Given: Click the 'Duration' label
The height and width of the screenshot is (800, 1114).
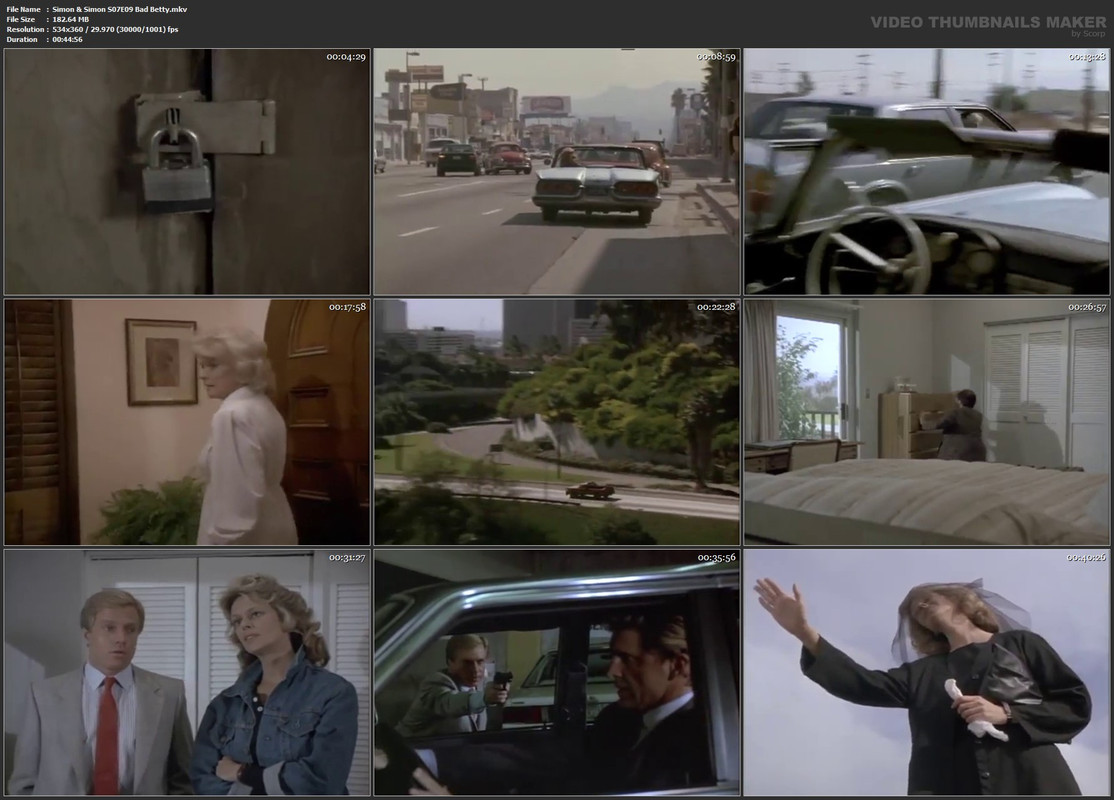Looking at the screenshot, I should click(x=22, y=39).
